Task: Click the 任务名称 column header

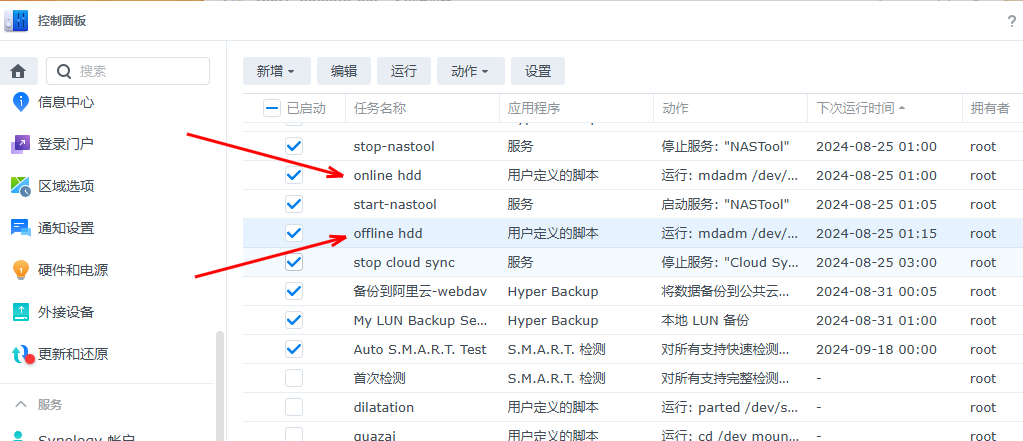Action: (x=380, y=108)
